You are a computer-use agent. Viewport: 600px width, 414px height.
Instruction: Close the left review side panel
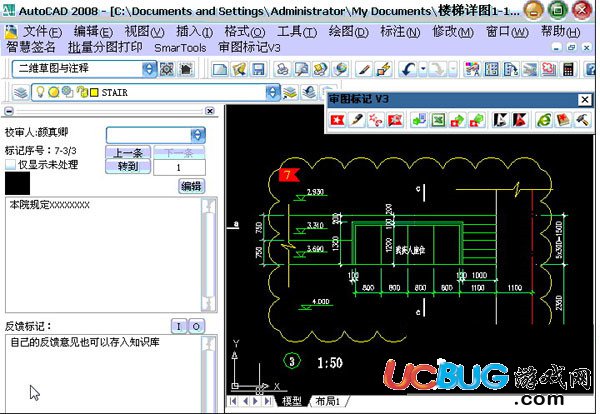[210, 111]
